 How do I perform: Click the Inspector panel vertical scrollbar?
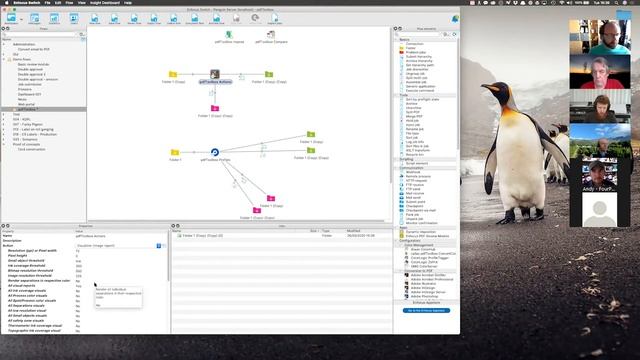coord(169,257)
